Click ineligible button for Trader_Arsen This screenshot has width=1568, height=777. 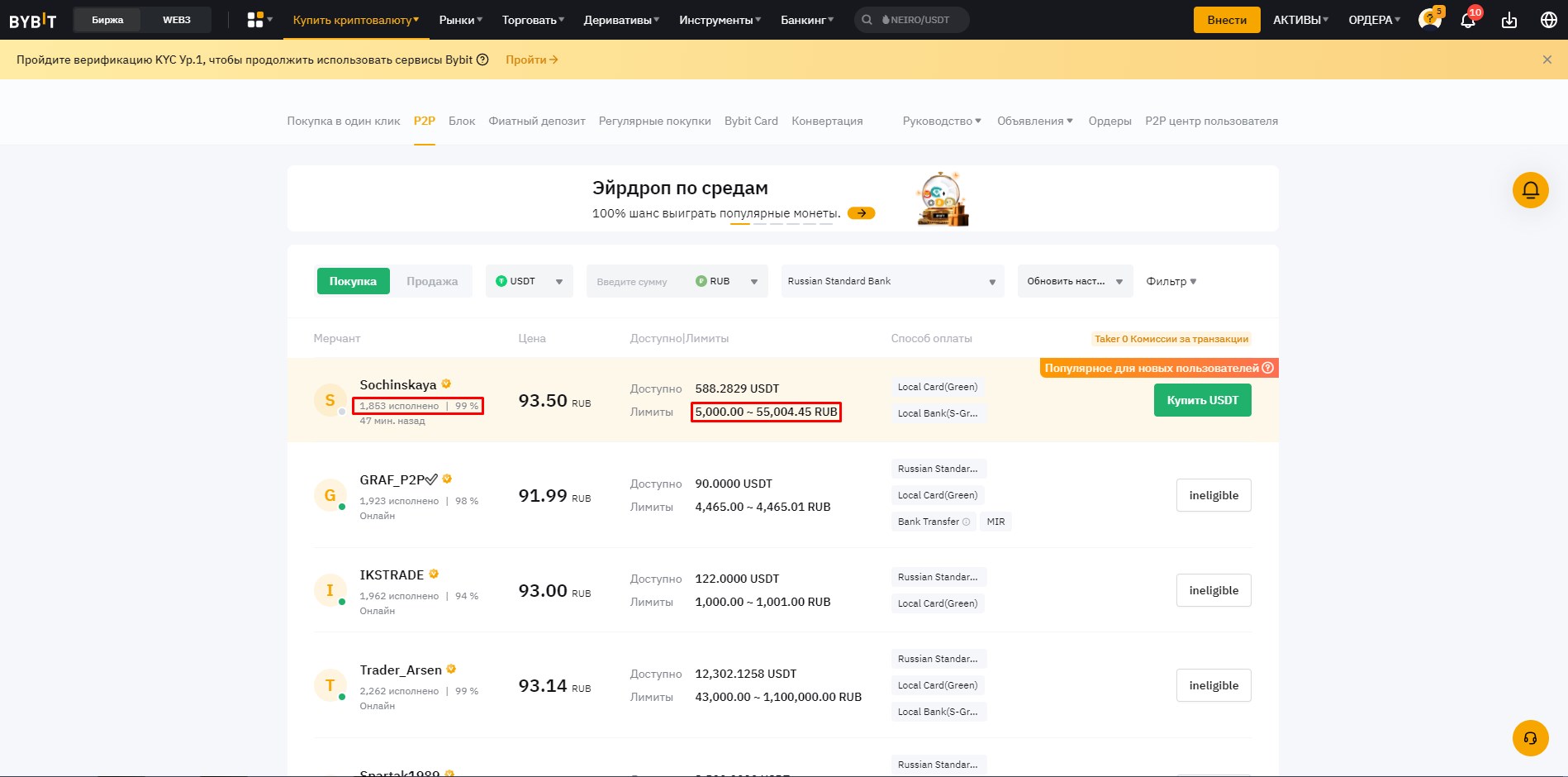point(1214,685)
